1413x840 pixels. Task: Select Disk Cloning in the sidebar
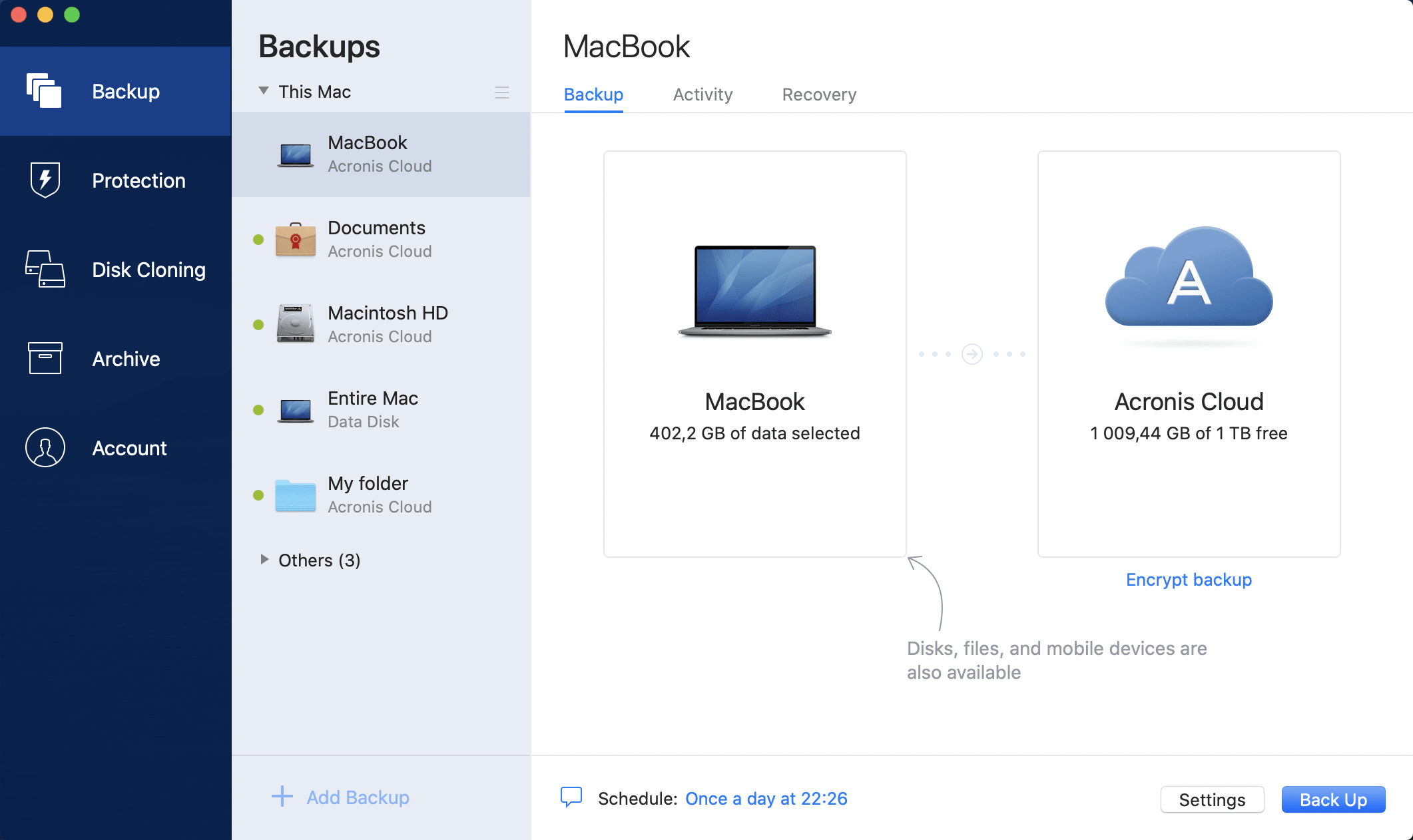coord(44,270)
